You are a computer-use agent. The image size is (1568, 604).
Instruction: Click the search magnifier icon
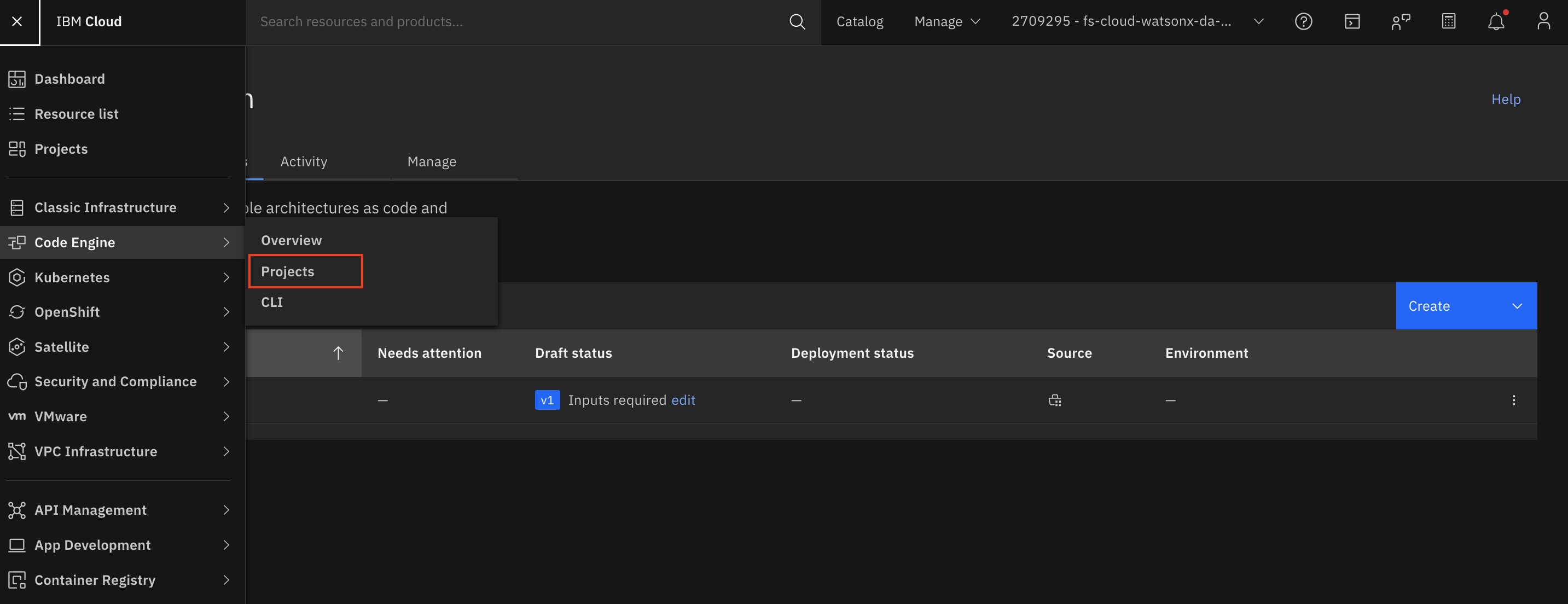(797, 22)
